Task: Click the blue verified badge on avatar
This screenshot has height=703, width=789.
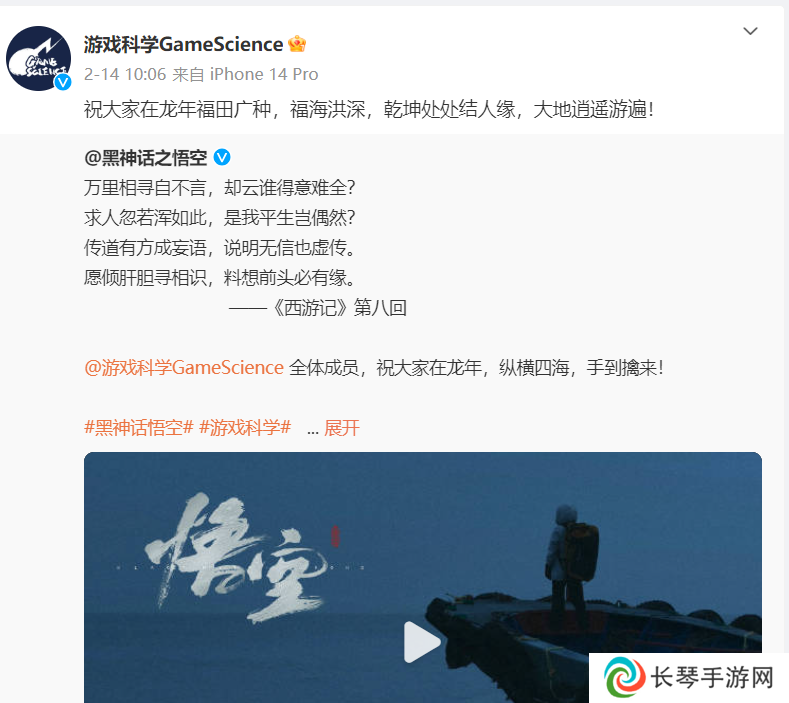Action: pos(63,82)
